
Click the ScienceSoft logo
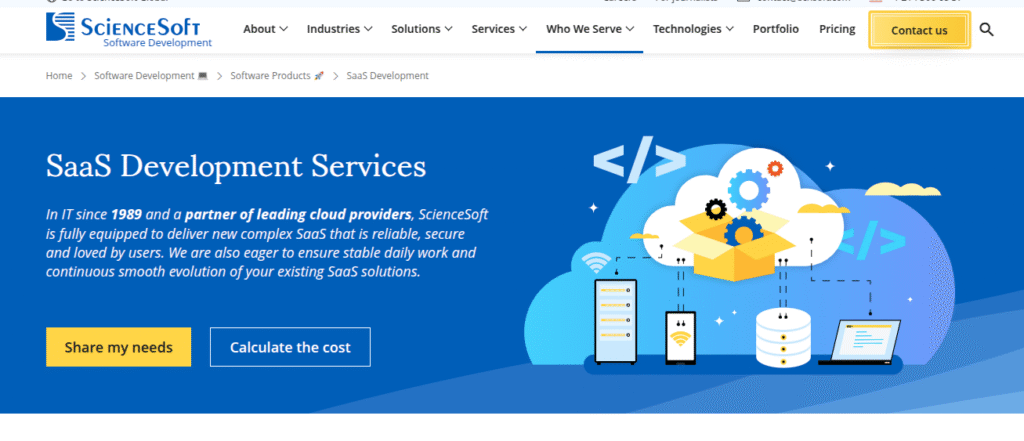(x=129, y=30)
